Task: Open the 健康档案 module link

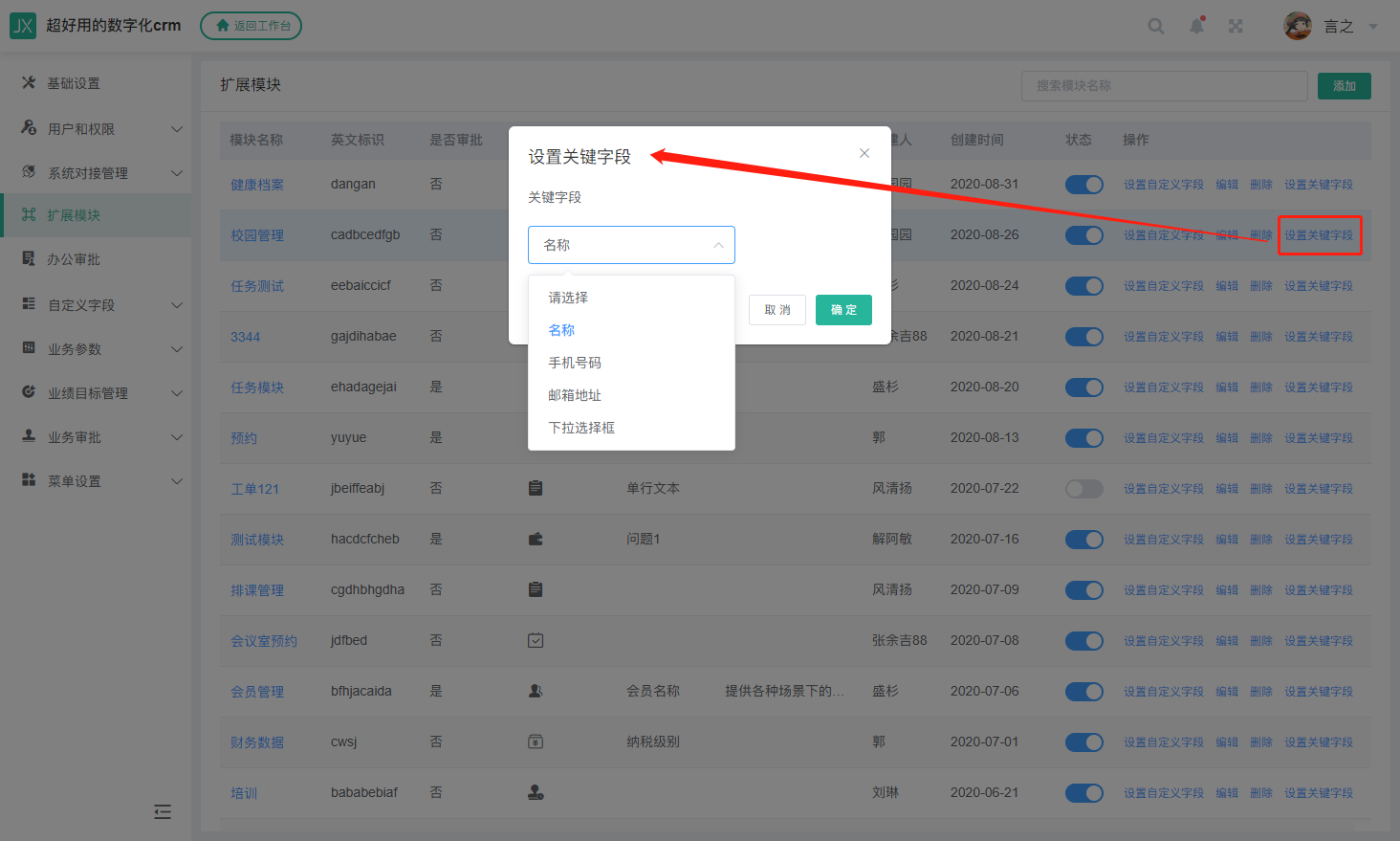Action: (x=257, y=185)
